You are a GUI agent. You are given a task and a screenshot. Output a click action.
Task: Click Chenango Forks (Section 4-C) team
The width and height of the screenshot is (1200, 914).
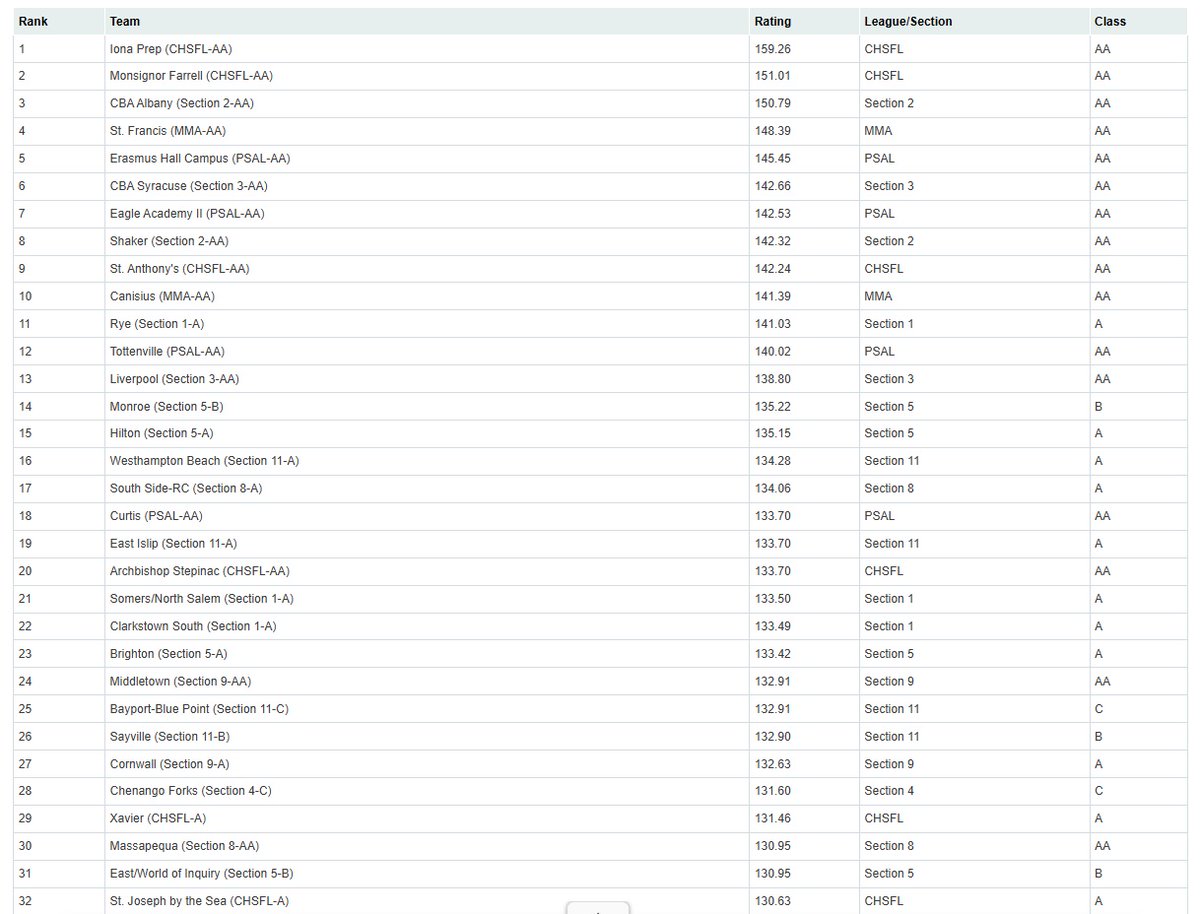click(x=191, y=791)
